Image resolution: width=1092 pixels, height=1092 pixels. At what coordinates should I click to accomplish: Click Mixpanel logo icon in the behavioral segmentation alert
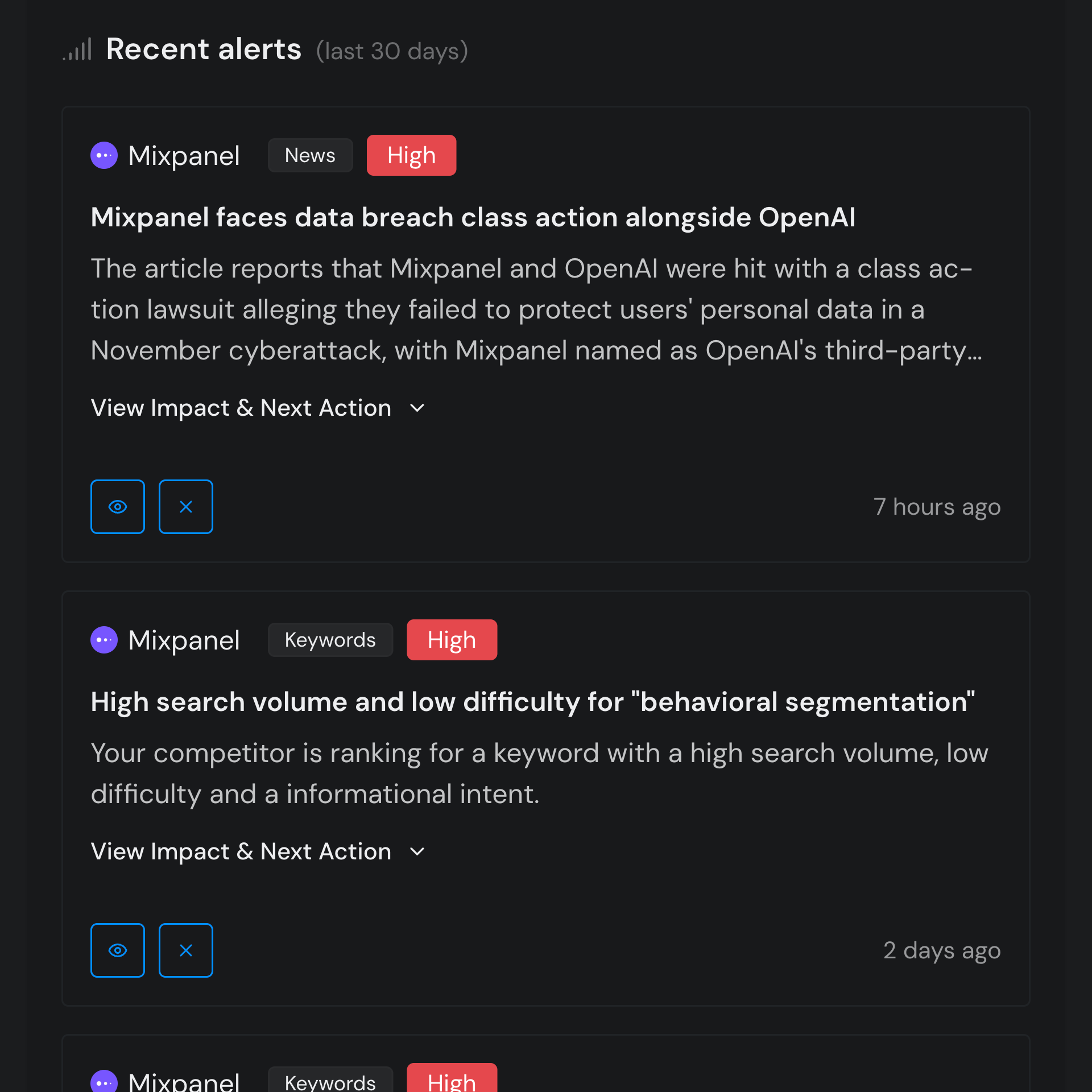[104, 640]
